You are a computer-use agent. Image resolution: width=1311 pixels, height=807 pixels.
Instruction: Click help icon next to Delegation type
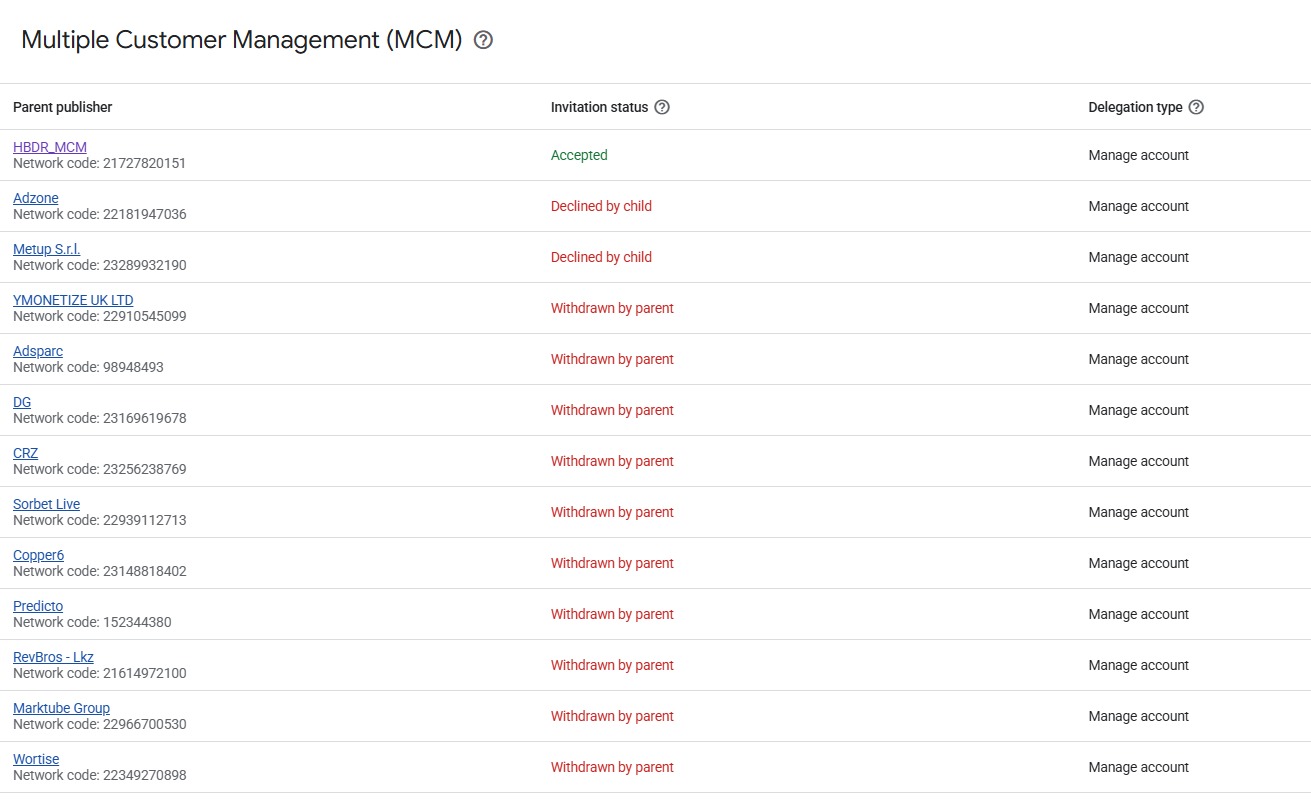coord(1196,107)
